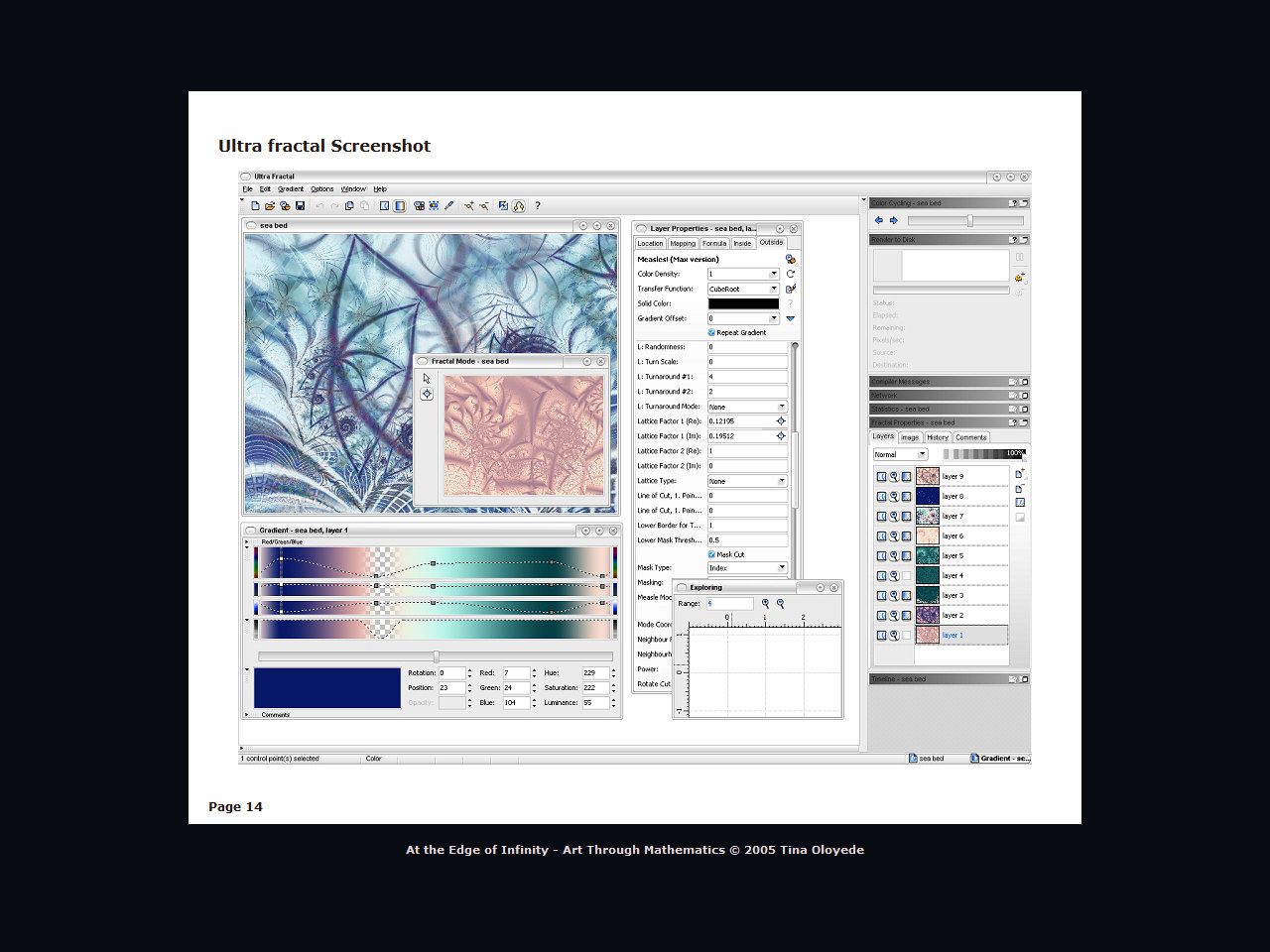Click color cycling left arrow icon
The width and height of the screenshot is (1270, 952).
click(878, 220)
